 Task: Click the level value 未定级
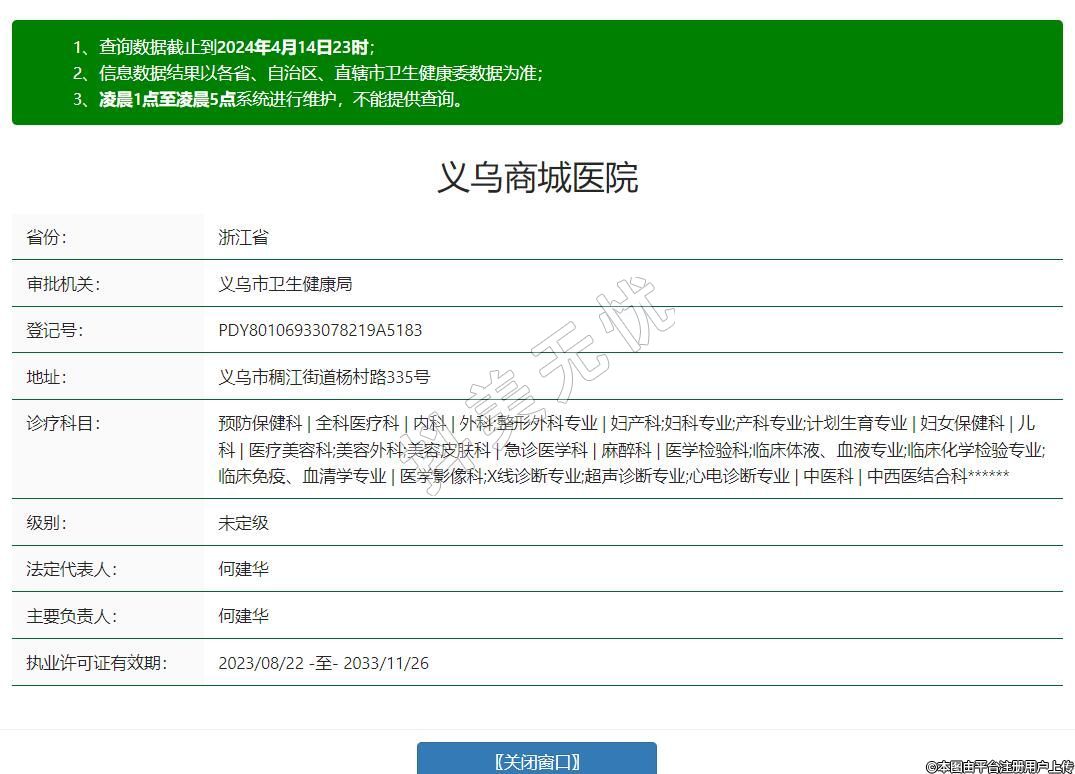(243, 523)
